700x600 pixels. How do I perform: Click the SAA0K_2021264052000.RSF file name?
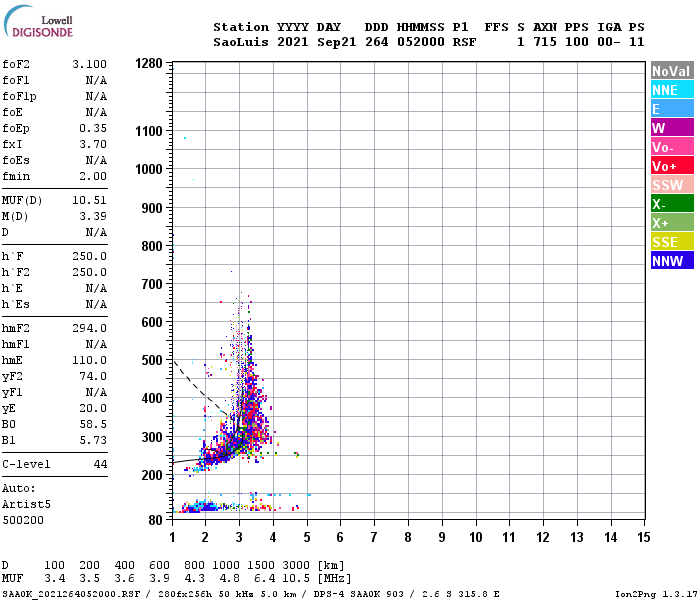click(71, 594)
